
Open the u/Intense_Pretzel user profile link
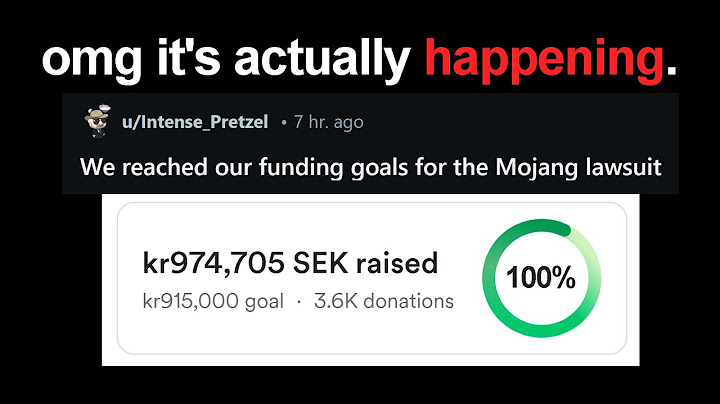tap(195, 122)
